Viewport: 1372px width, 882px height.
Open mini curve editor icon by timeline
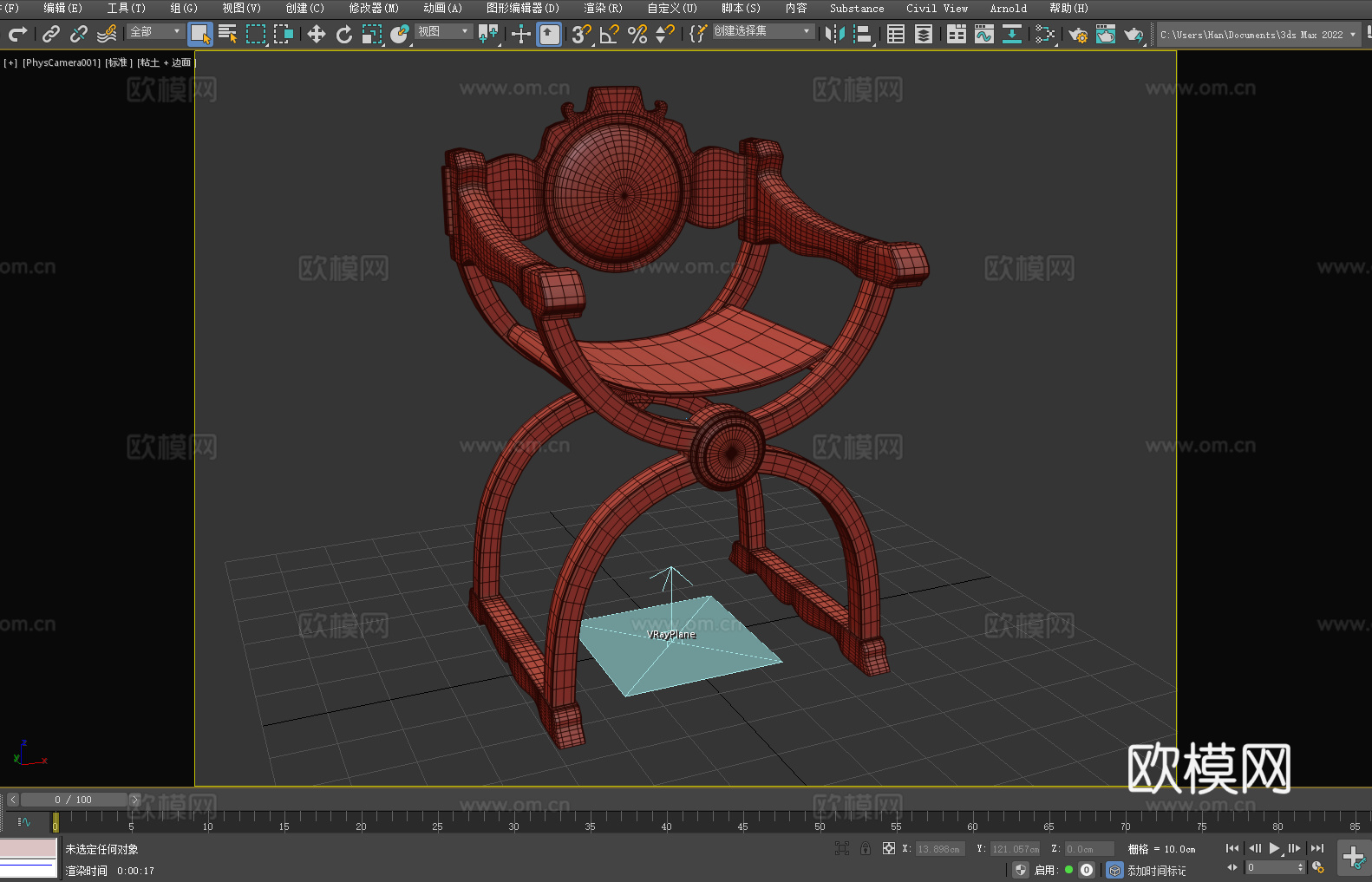coord(24,821)
